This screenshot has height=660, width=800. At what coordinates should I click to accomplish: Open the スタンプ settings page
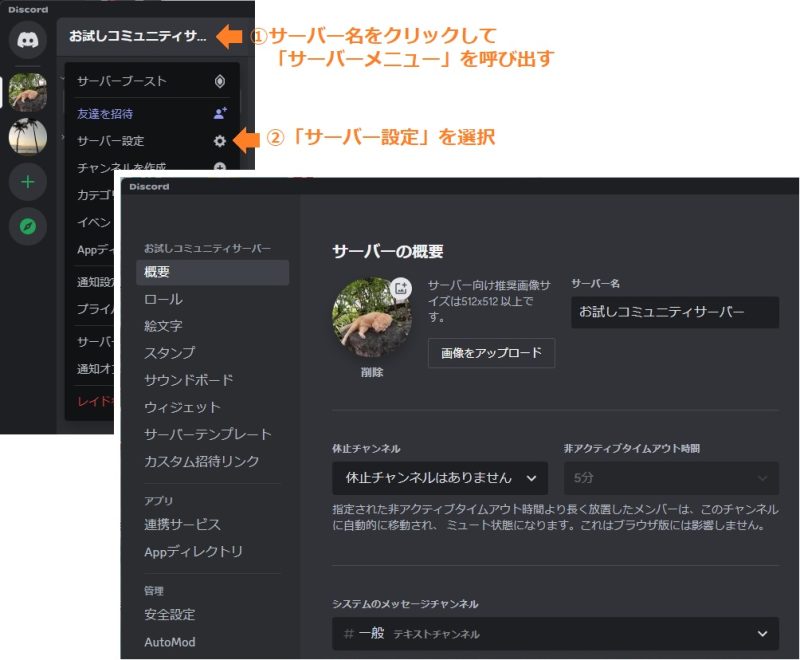click(213, 353)
